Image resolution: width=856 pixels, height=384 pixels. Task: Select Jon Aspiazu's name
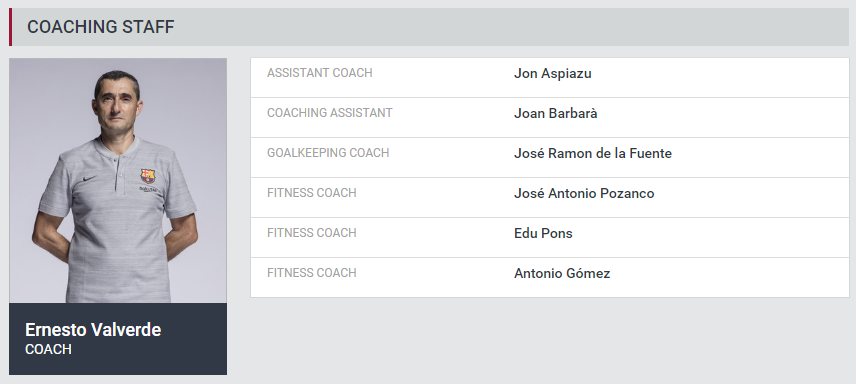tap(552, 74)
